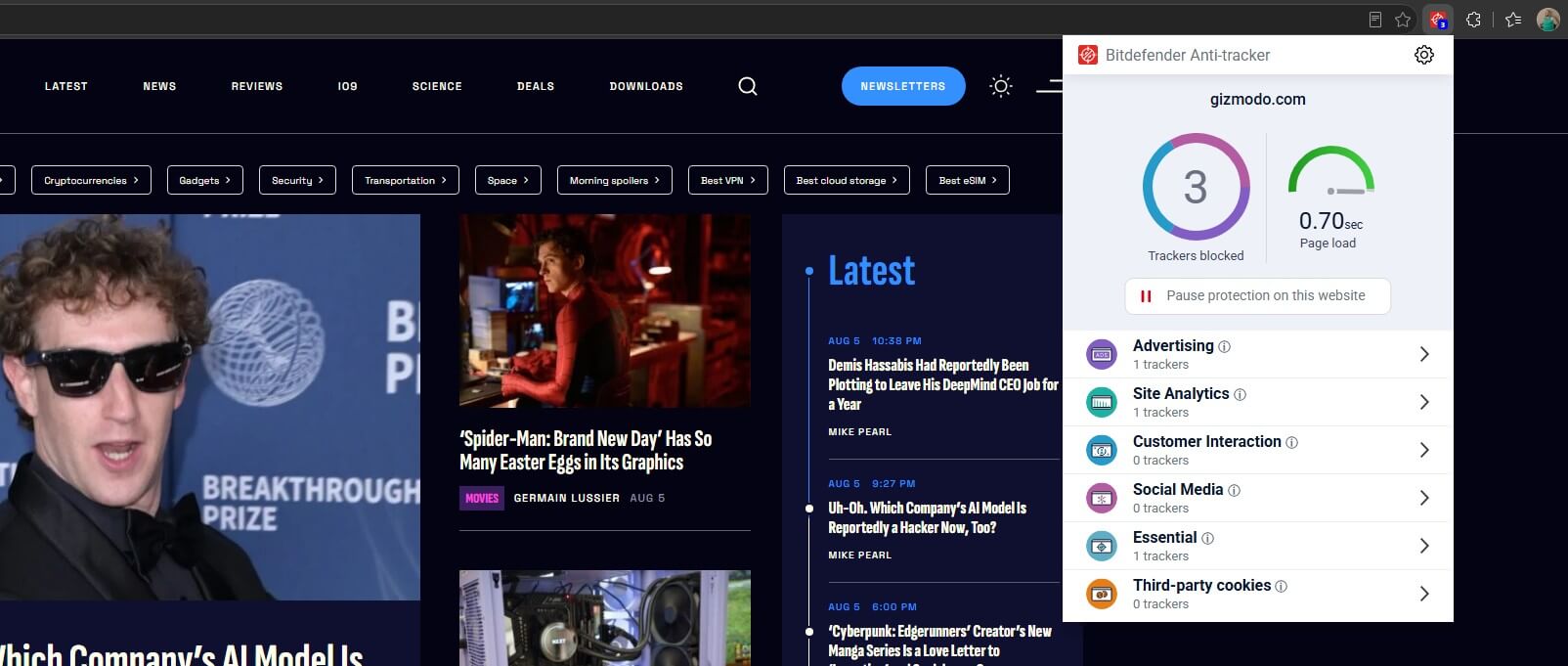Open the Cryptocurrencies topic chip
This screenshot has width=1568, height=666.
tap(91, 180)
